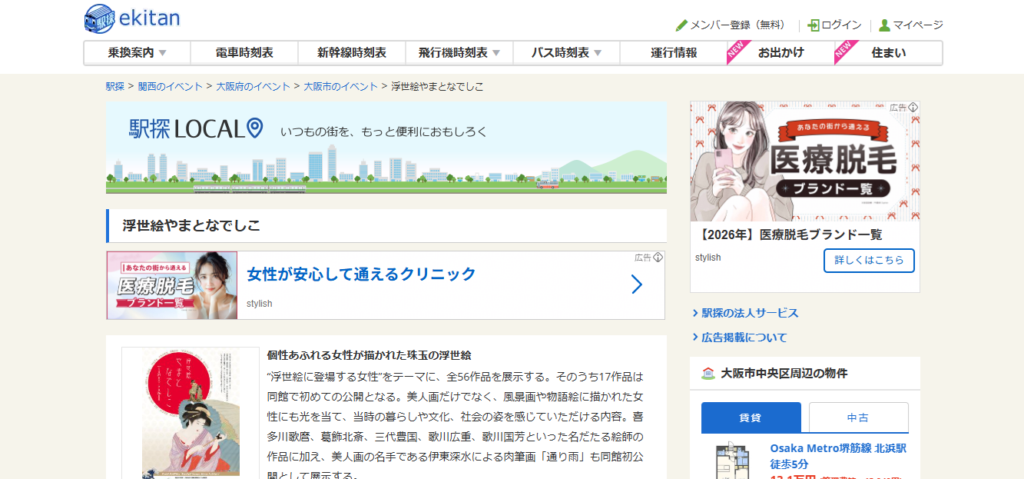This screenshot has height=479, width=1024.
Task: Click the 詳しくはこちら button
Action: pos(868,260)
